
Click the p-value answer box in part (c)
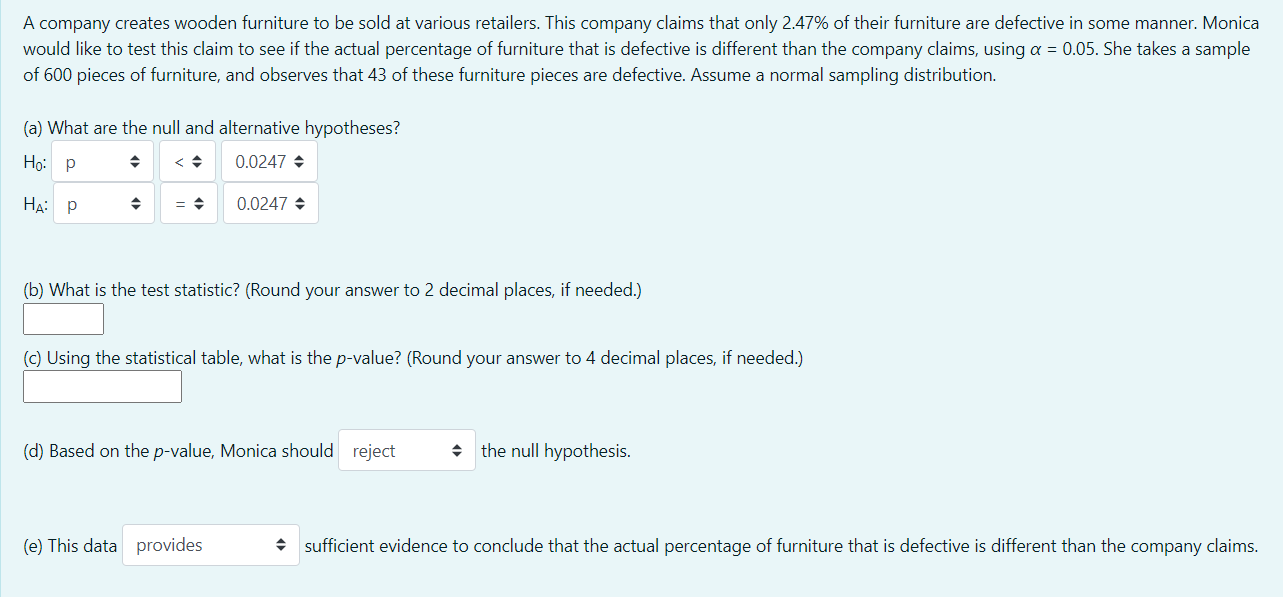pos(101,386)
